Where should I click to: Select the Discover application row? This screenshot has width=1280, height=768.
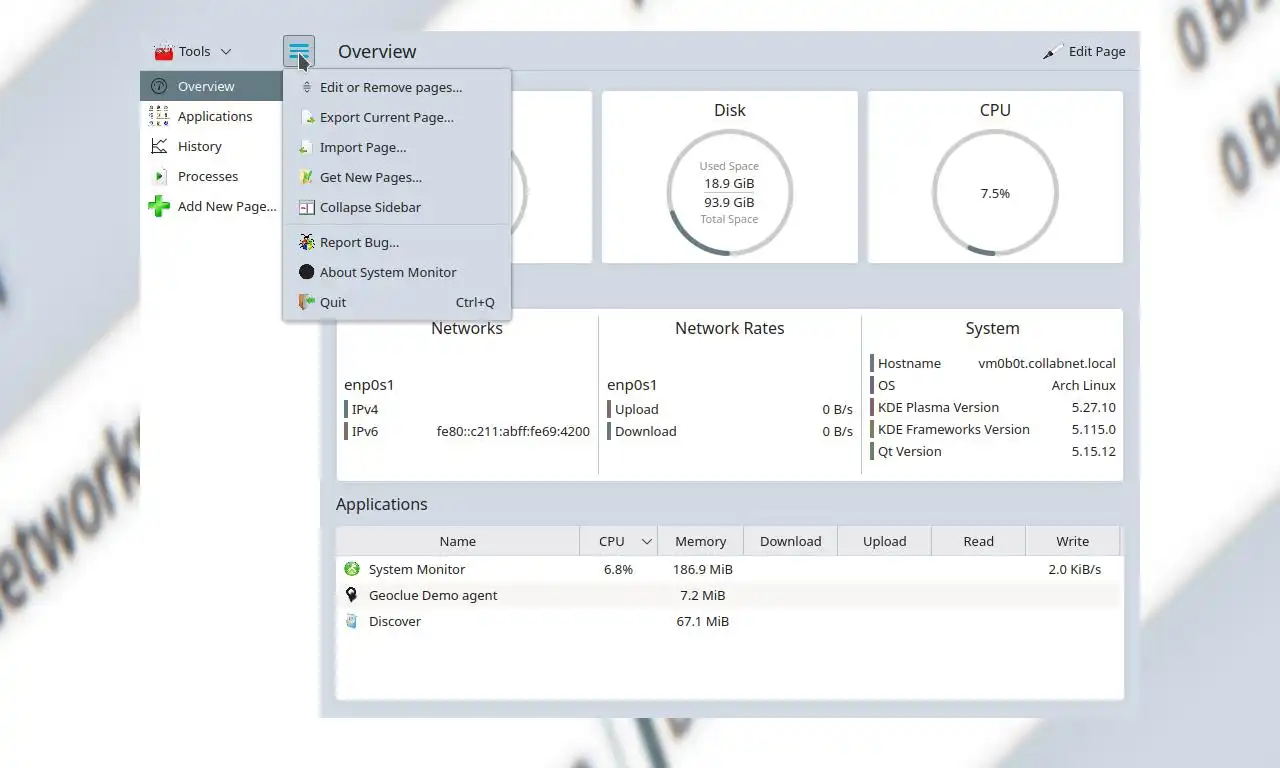[729, 621]
